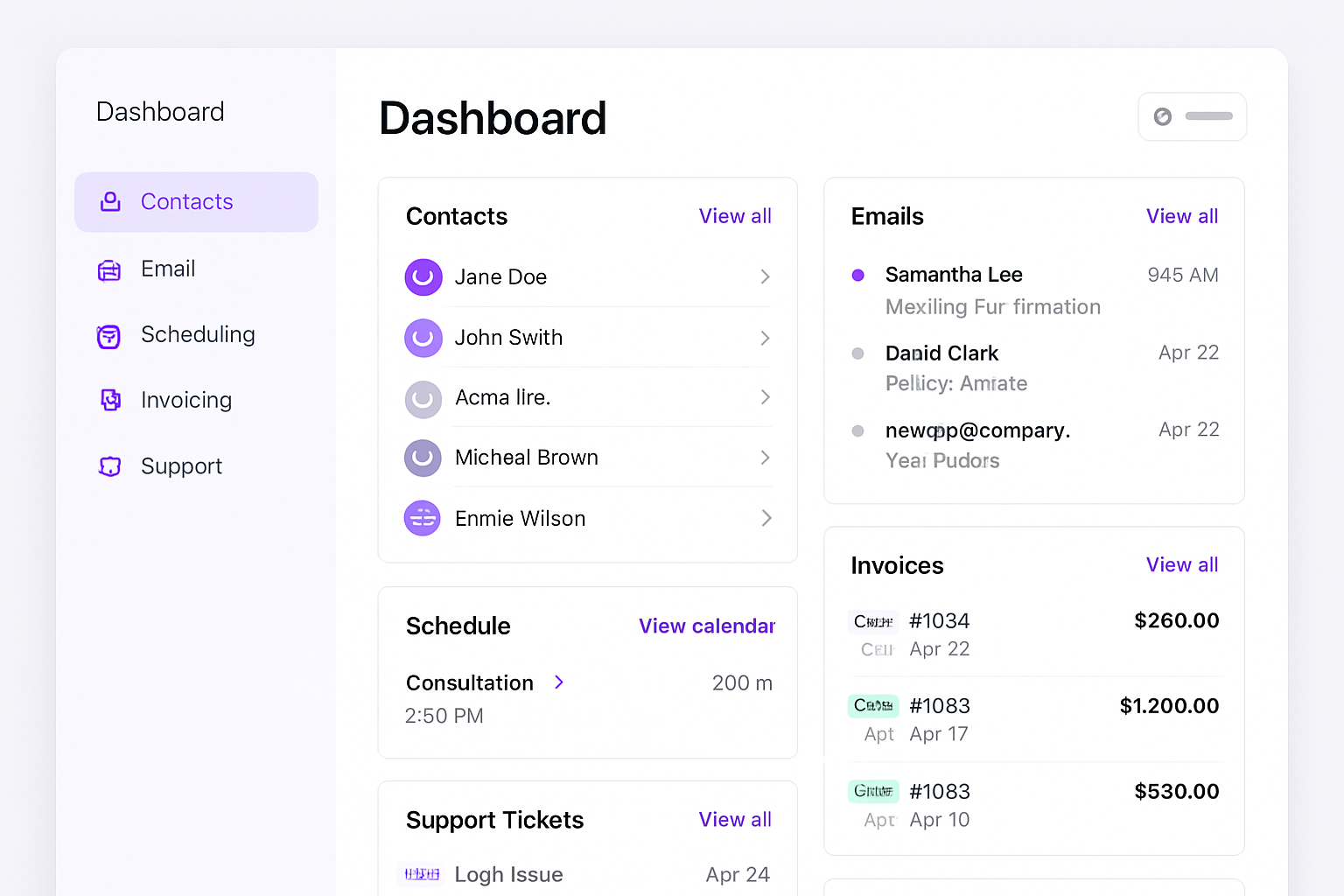Image resolution: width=1344 pixels, height=896 pixels.
Task: Open Invoicing using its sidebar icon
Action: pos(110,401)
